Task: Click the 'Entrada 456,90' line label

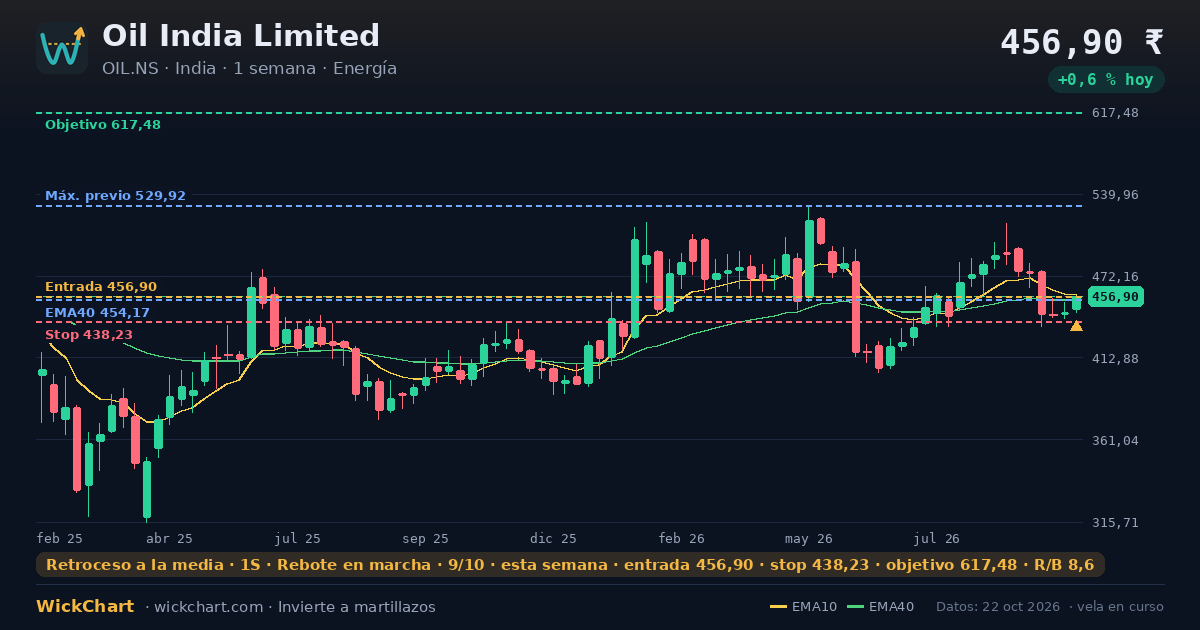Action: pyautogui.click(x=101, y=287)
